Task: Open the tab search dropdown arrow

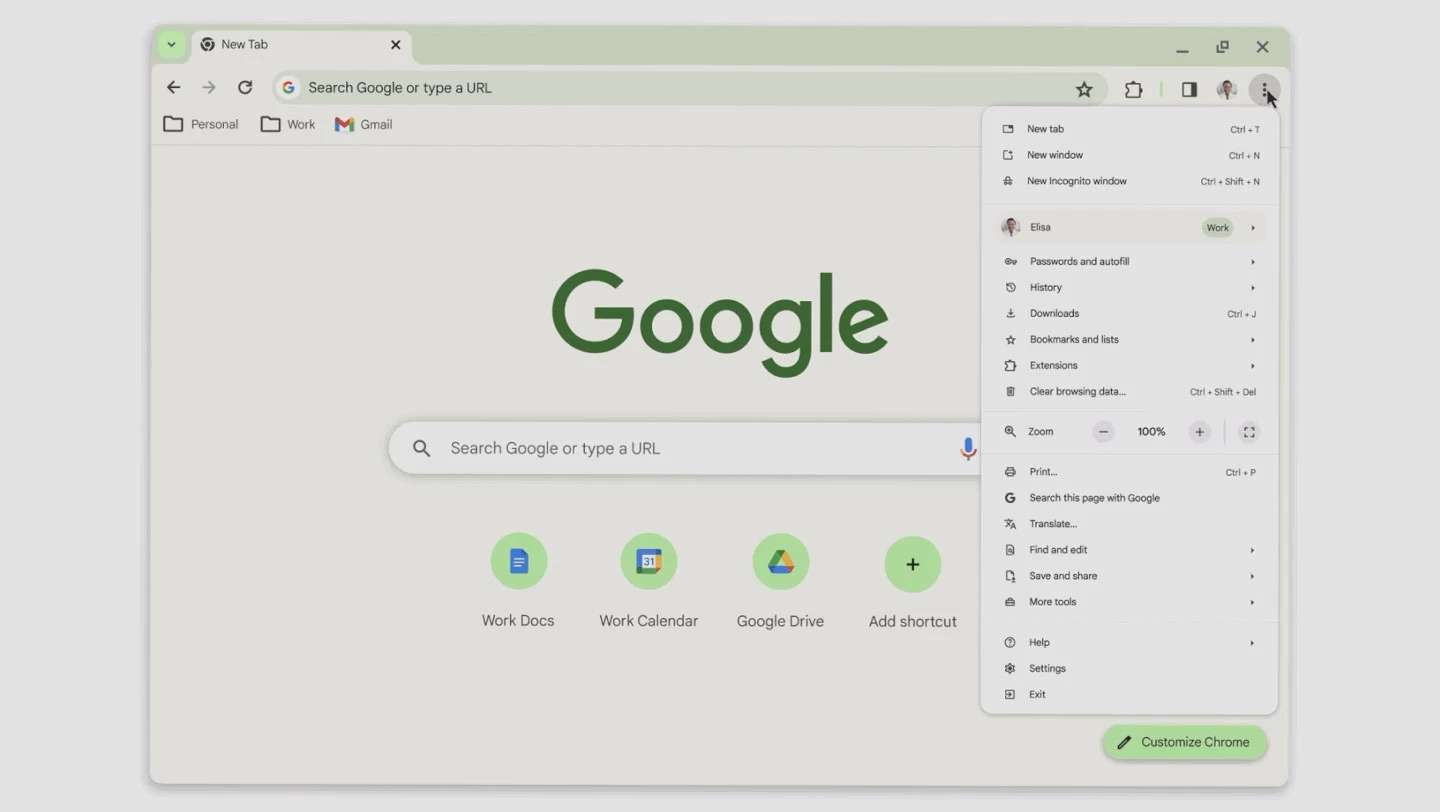Action: (x=171, y=45)
